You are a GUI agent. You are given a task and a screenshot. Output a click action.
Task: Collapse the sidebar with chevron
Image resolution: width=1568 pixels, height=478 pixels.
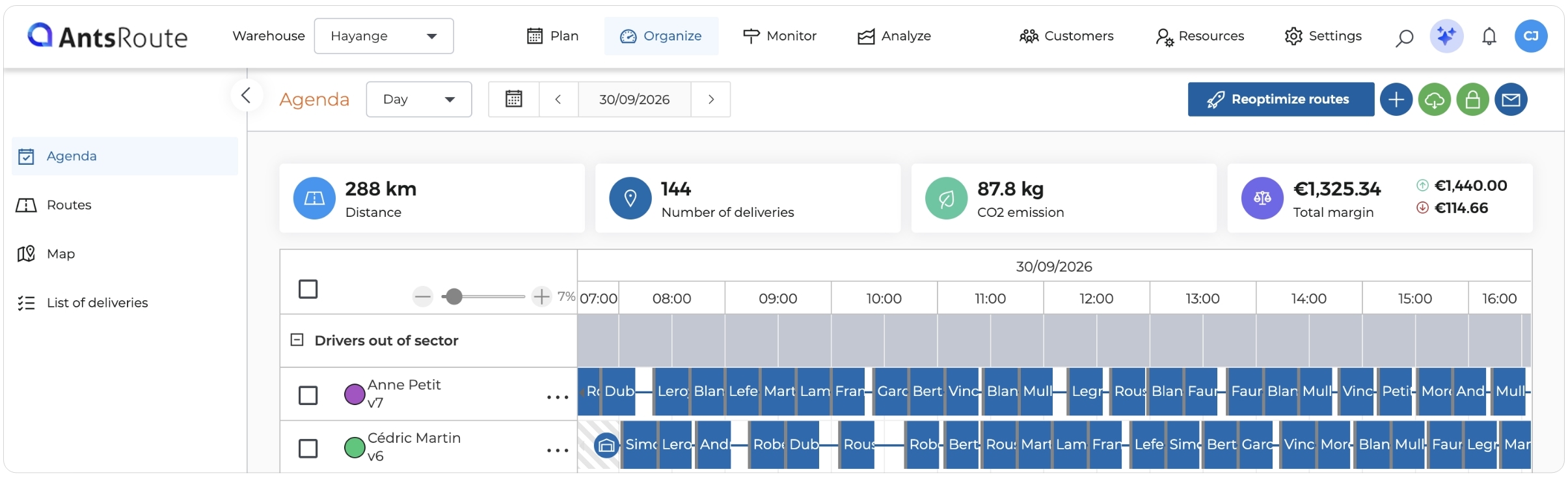tap(247, 96)
